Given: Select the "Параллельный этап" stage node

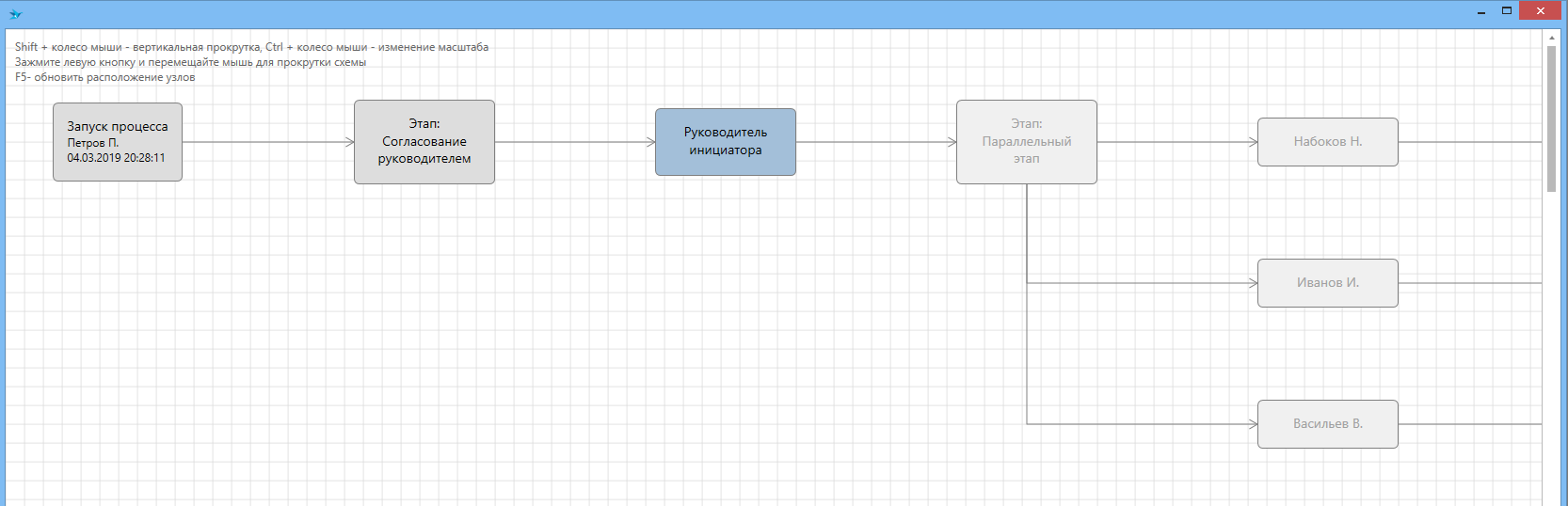Looking at the screenshot, I should (1027, 142).
